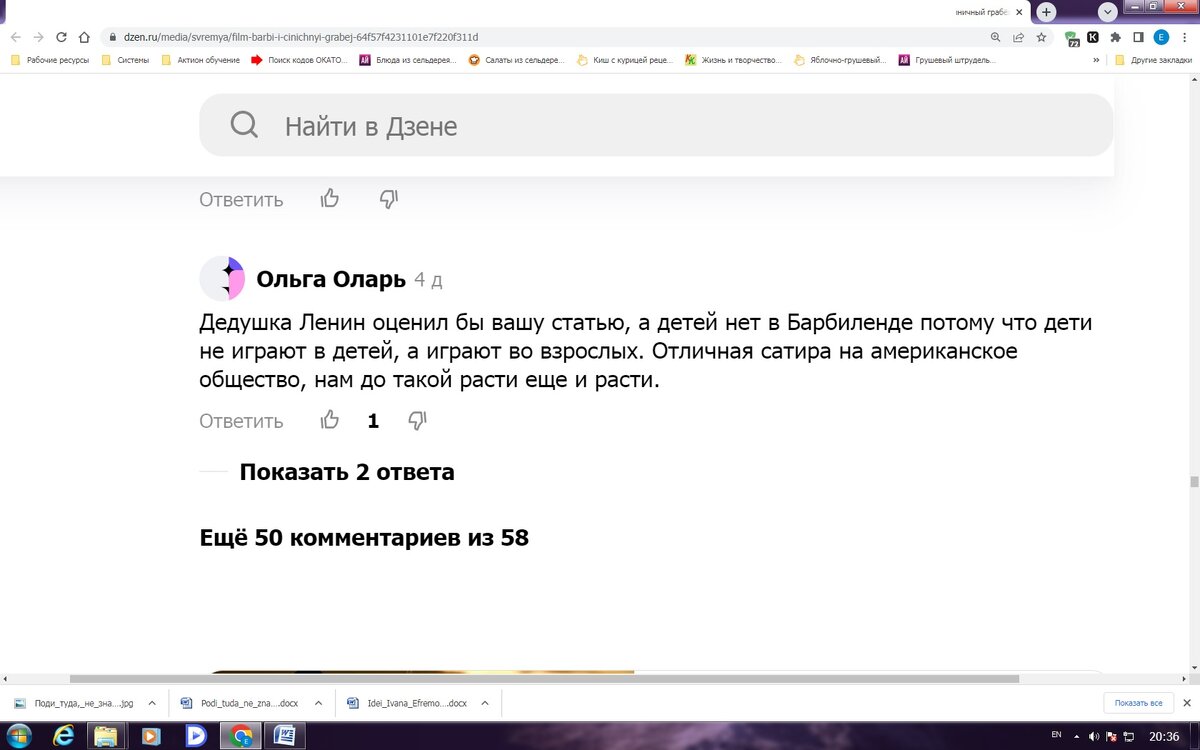This screenshot has width=1200, height=750.
Task: Open the browser side panel icon
Action: point(1138,36)
